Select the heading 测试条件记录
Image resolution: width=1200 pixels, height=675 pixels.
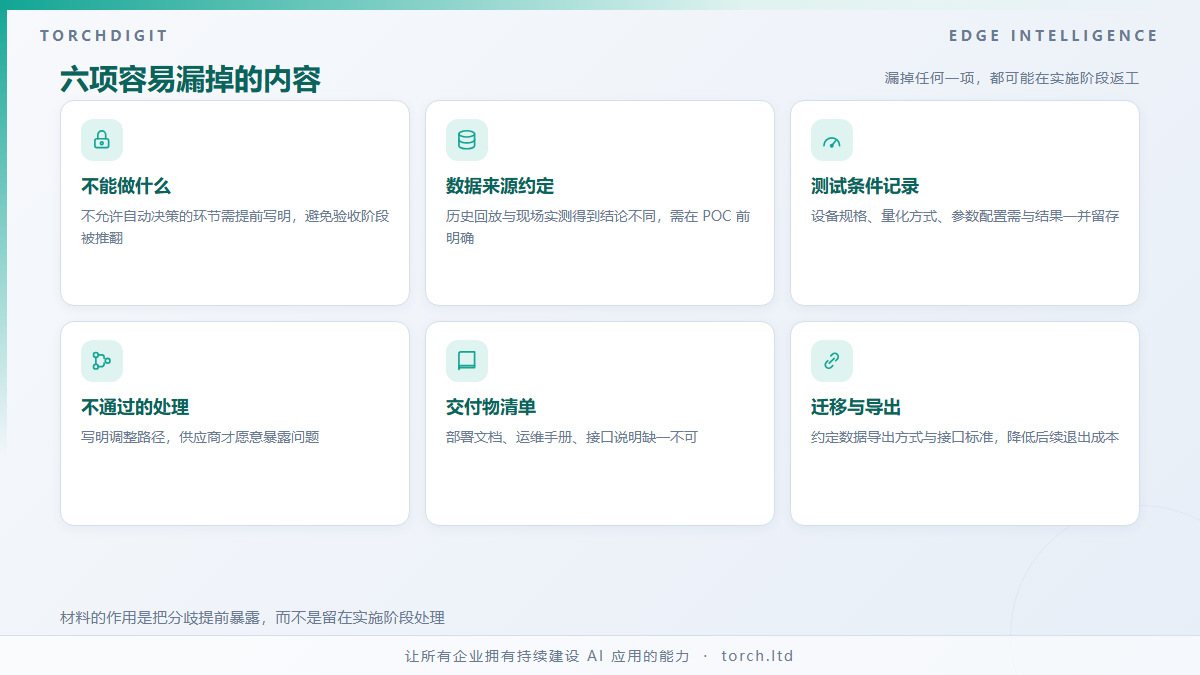(x=865, y=187)
